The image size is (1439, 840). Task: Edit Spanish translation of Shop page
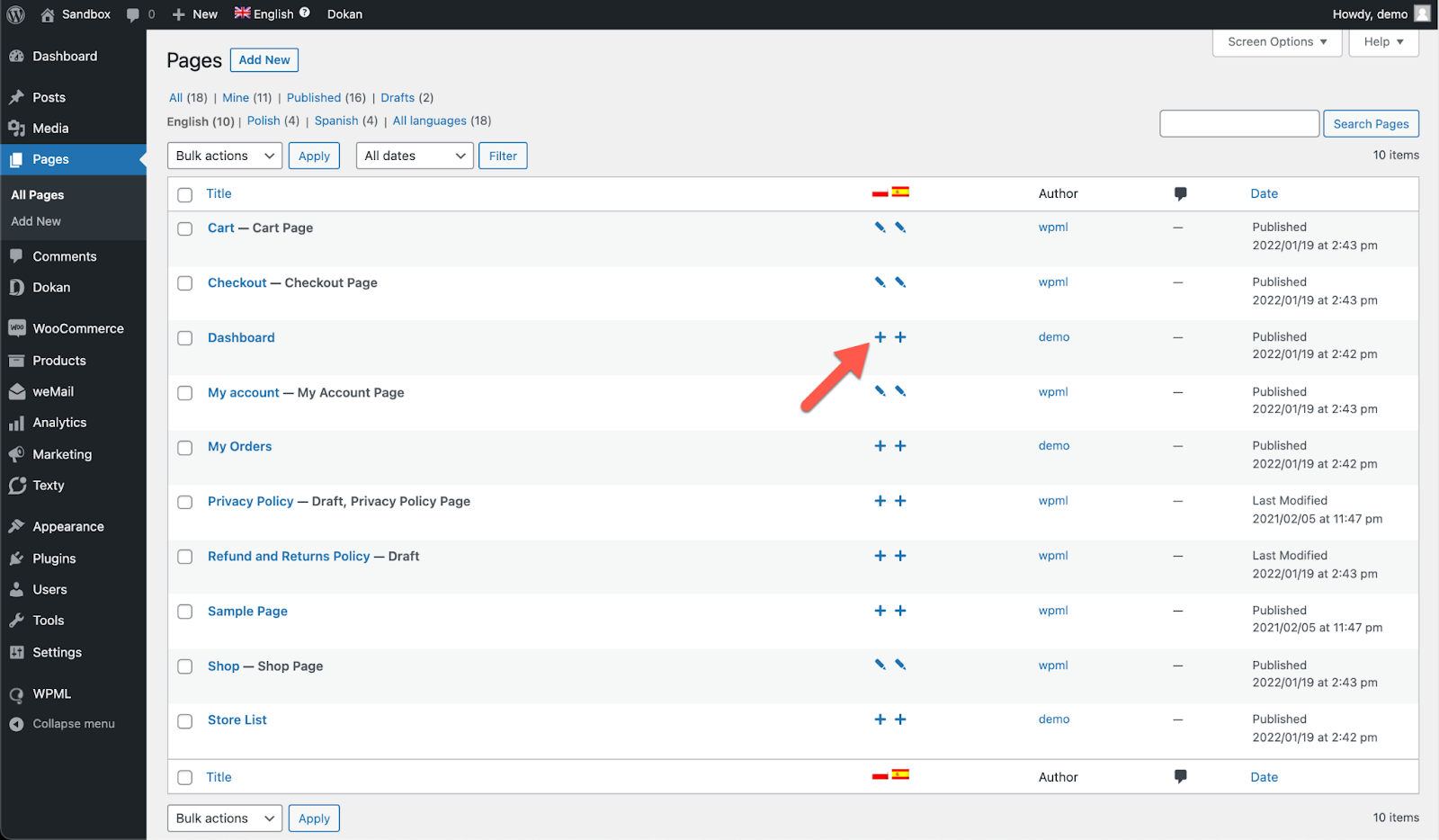click(900, 665)
